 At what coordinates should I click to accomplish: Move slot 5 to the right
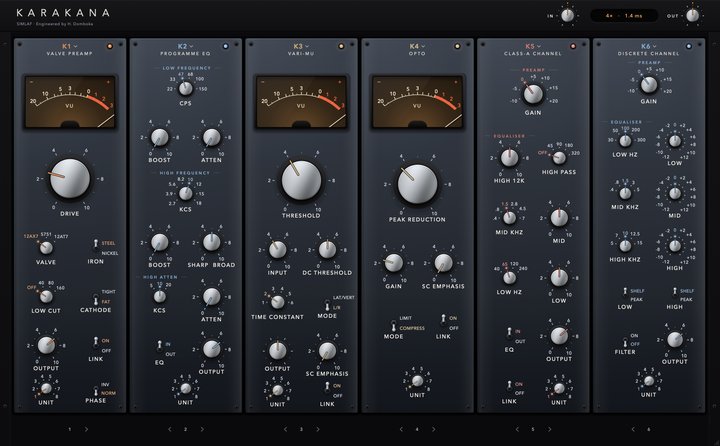point(549,429)
